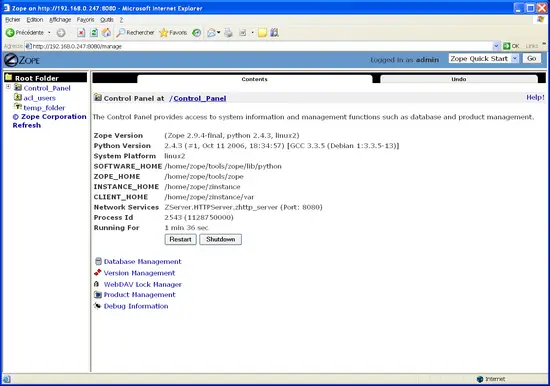The image size is (550, 386).
Task: Switch to the Undo tab
Action: pyautogui.click(x=459, y=79)
